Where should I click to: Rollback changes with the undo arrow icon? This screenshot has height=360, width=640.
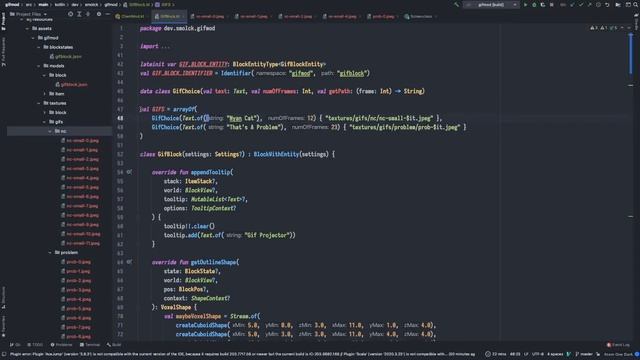point(607,4)
